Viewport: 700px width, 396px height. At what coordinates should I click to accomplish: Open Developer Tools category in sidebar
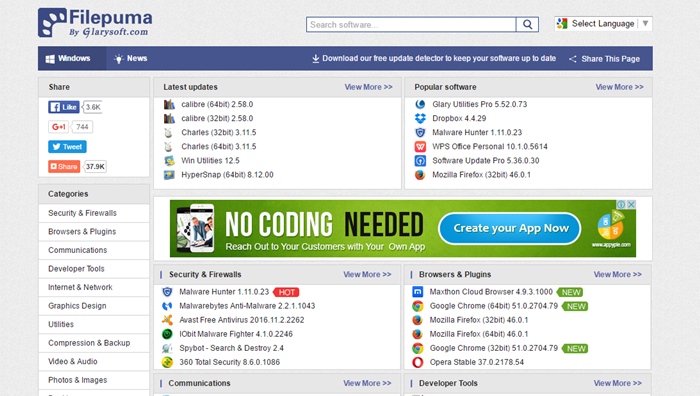(x=76, y=269)
